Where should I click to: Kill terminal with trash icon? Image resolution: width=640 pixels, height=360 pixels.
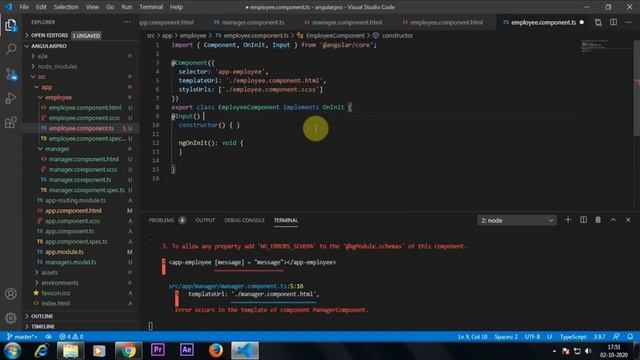click(x=598, y=220)
